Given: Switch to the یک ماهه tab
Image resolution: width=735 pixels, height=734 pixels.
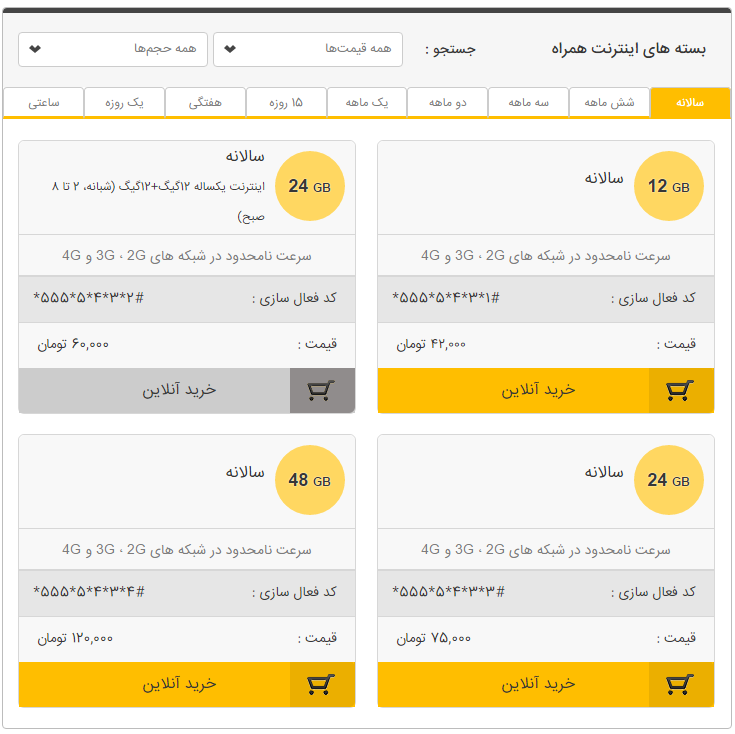Looking at the screenshot, I should [367, 102].
